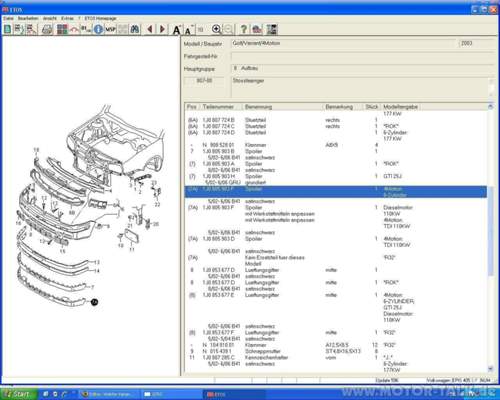500x400 pixels.
Task: Open the ETOS Homepage menu item
Action: [100, 18]
